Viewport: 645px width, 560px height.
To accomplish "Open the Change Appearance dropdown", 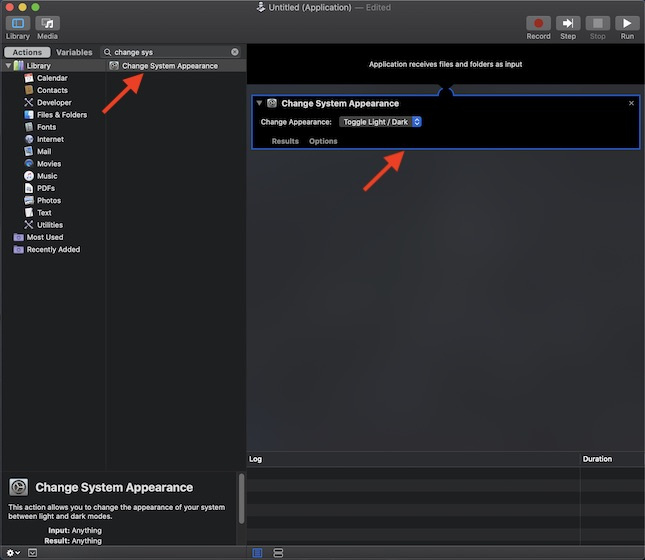I will click(x=380, y=122).
